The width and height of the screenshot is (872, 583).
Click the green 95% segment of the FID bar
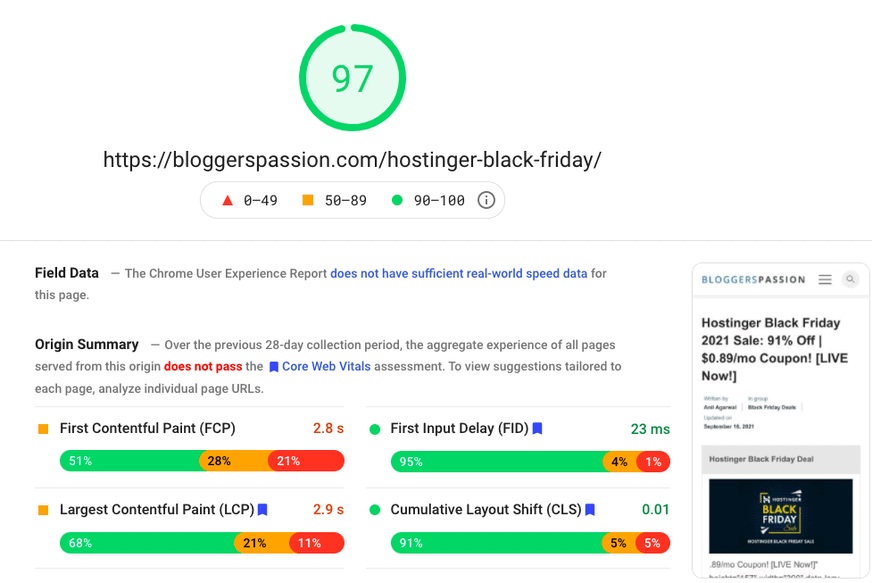point(496,461)
